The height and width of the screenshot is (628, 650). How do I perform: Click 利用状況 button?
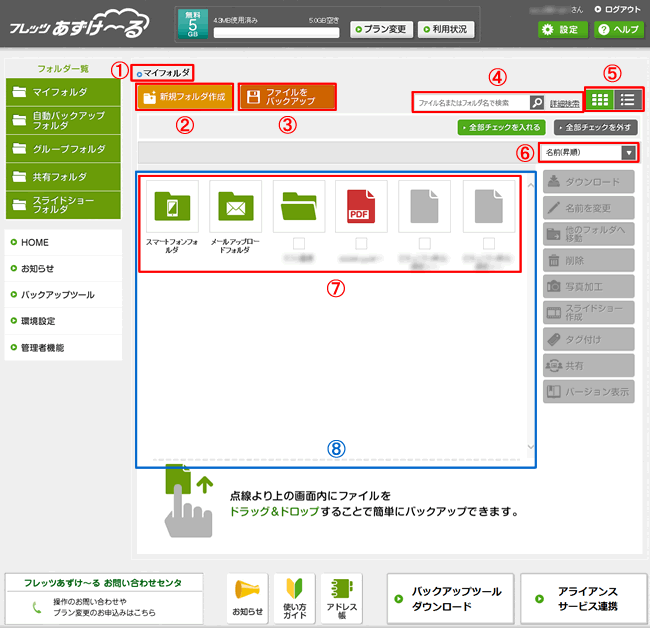(446, 29)
